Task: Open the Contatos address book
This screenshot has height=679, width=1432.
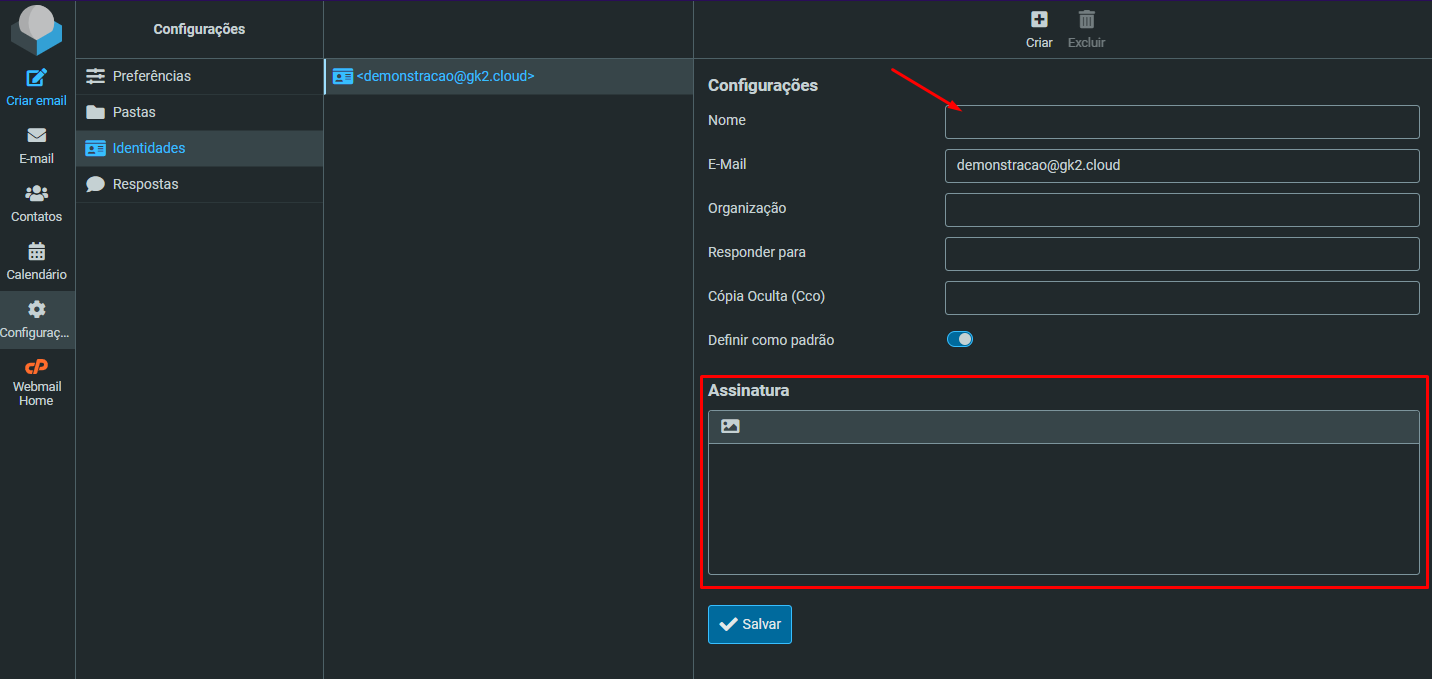Action: pos(37,194)
